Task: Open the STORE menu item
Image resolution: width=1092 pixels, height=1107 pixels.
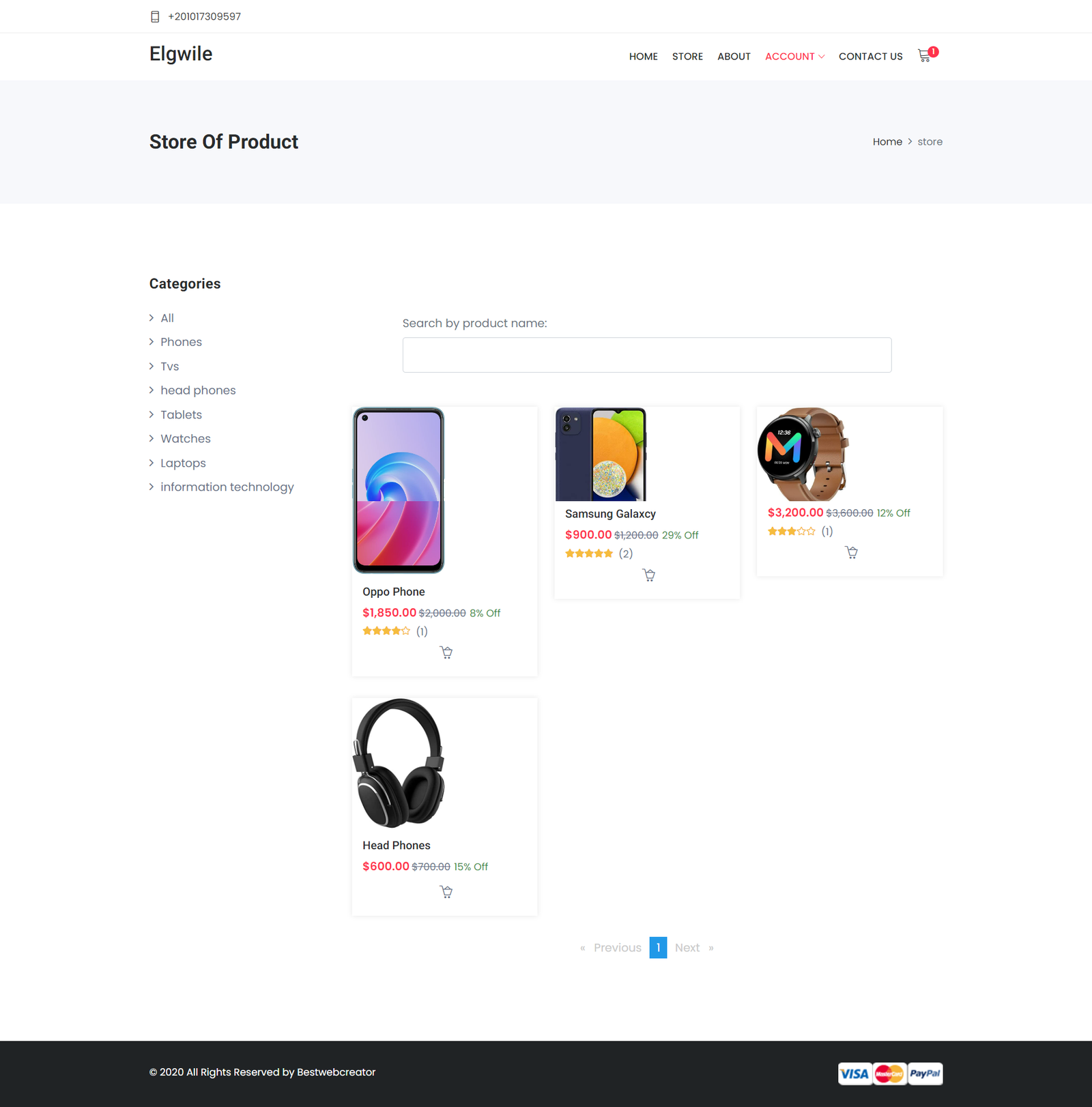Action: point(687,57)
